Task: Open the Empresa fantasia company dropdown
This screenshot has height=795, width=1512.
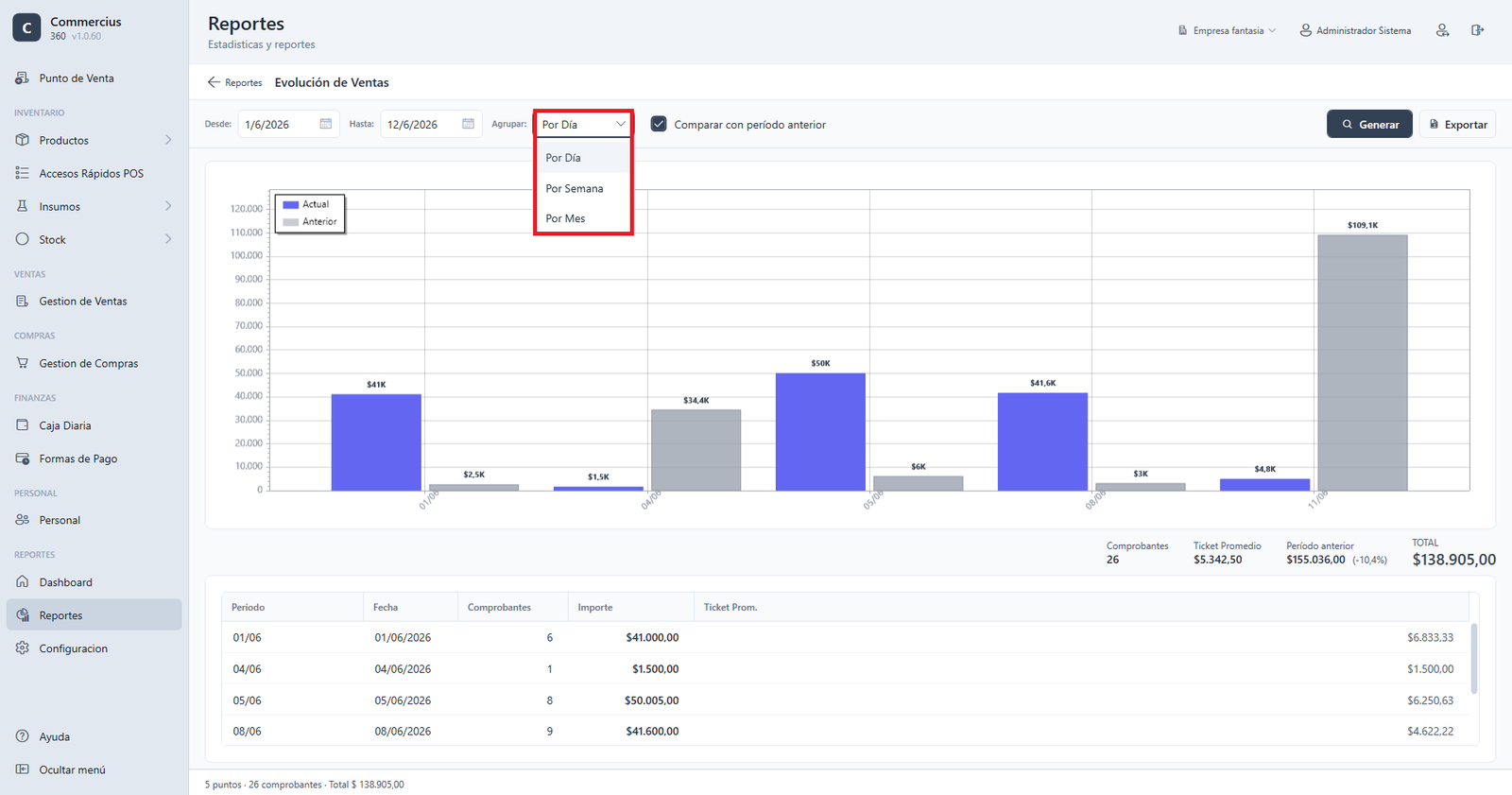Action: click(x=1227, y=30)
